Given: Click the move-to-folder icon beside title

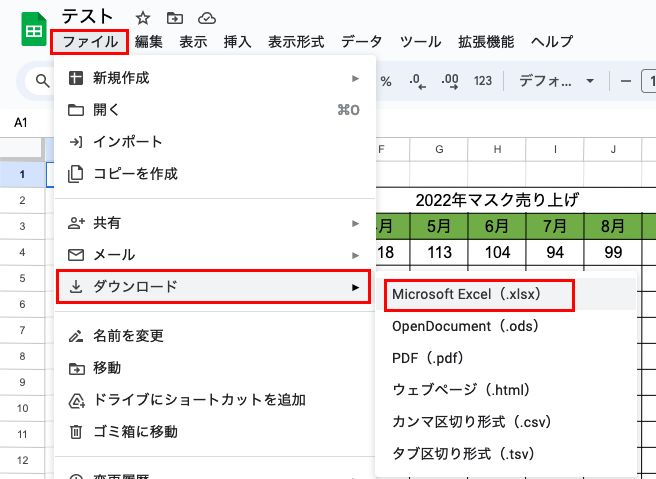Looking at the screenshot, I should (175, 18).
